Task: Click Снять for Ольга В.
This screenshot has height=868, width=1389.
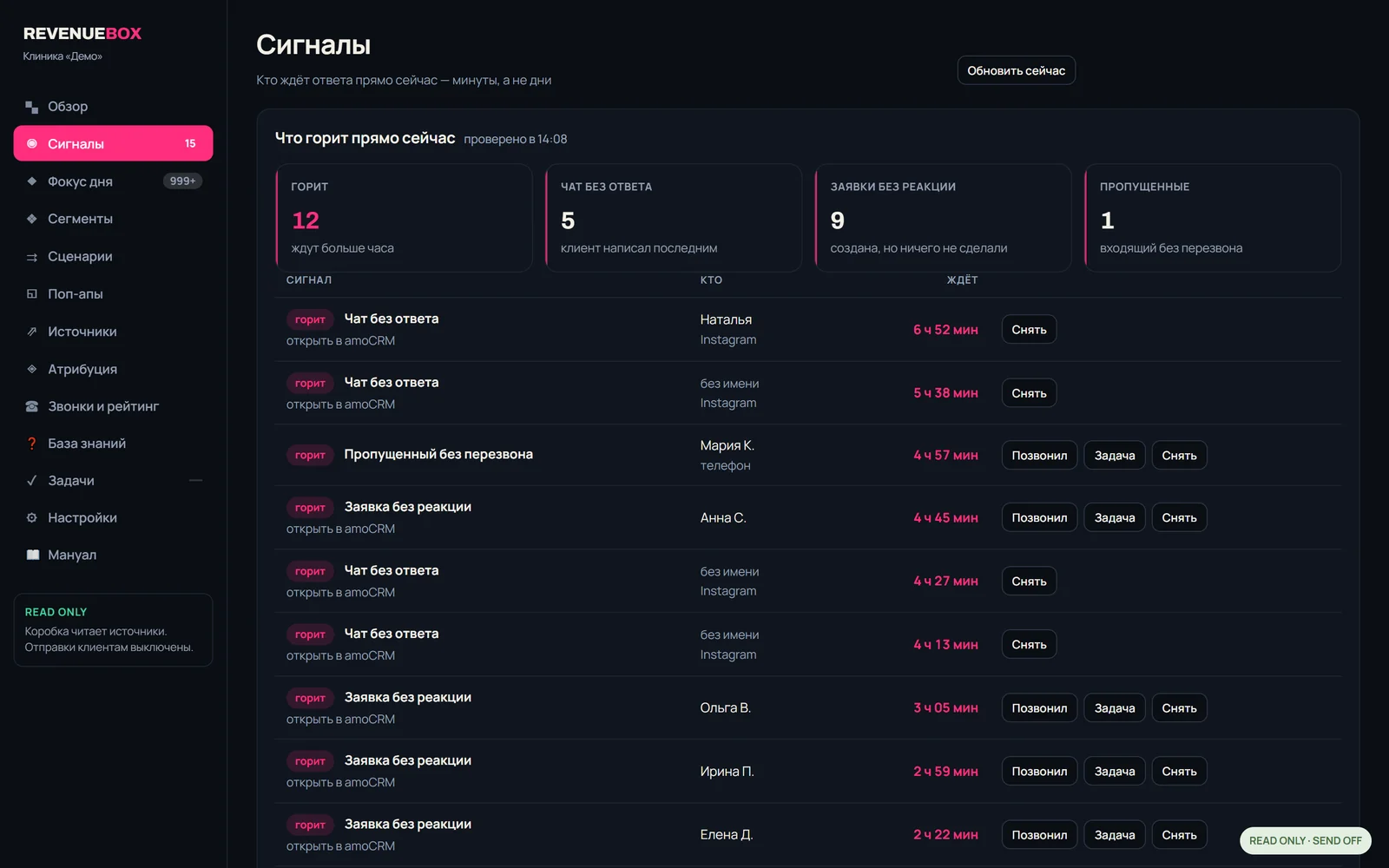Action: [1179, 708]
